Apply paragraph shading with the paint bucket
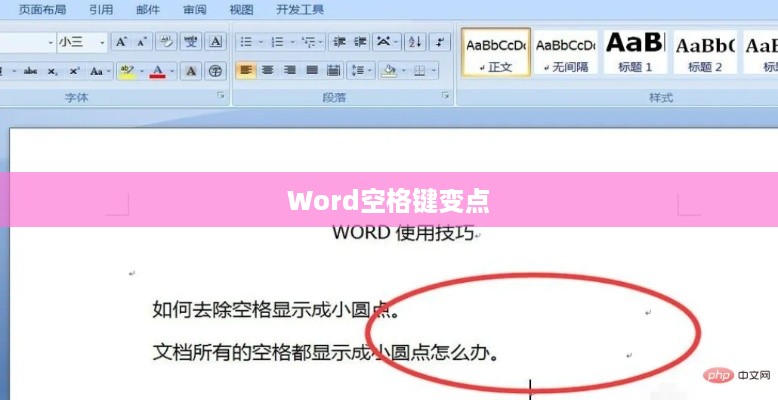778x400 pixels. pos(389,71)
